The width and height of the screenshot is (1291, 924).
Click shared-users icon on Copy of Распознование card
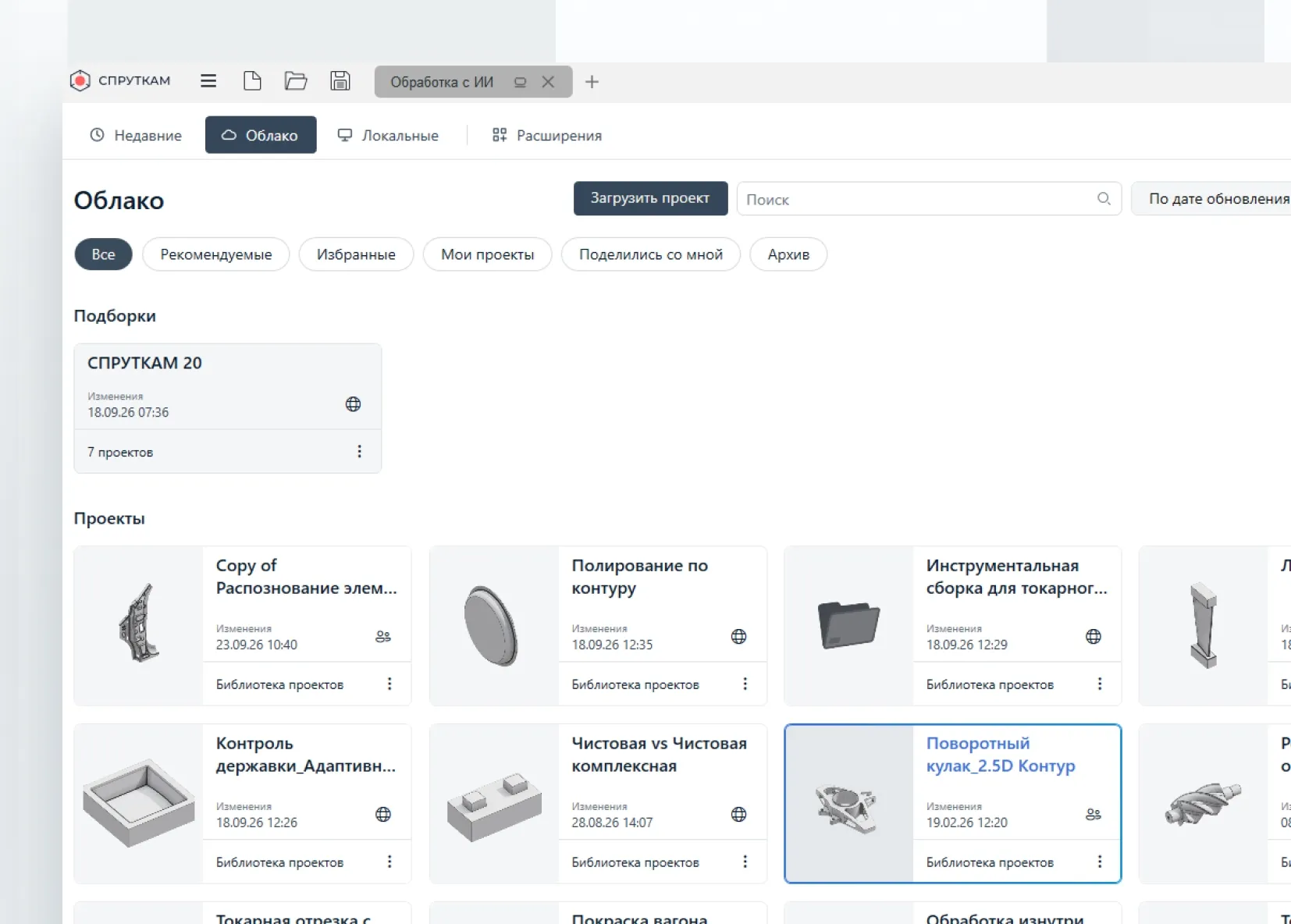point(383,637)
